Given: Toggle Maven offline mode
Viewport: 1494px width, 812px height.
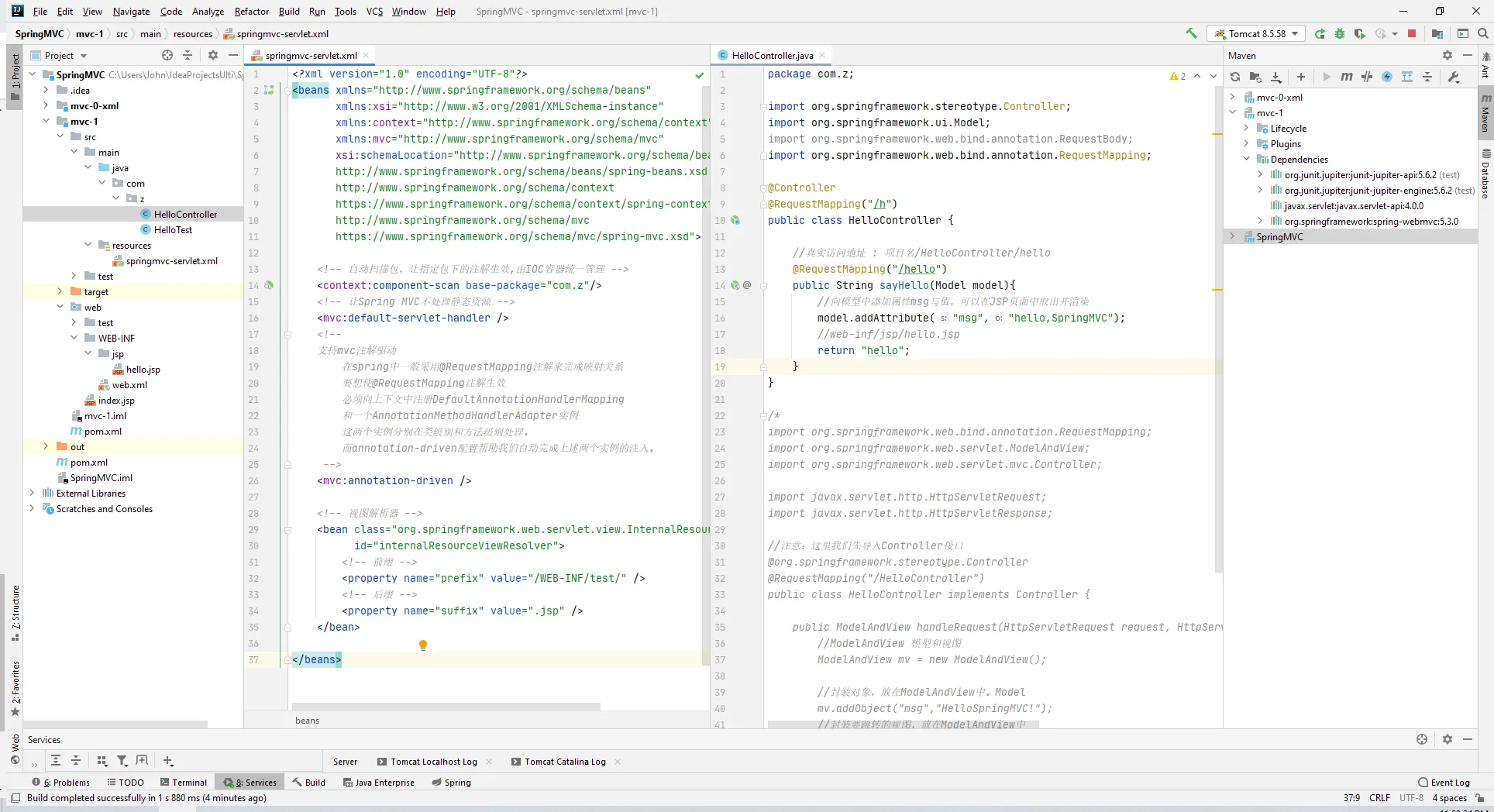Looking at the screenshot, I should pos(1367,77).
